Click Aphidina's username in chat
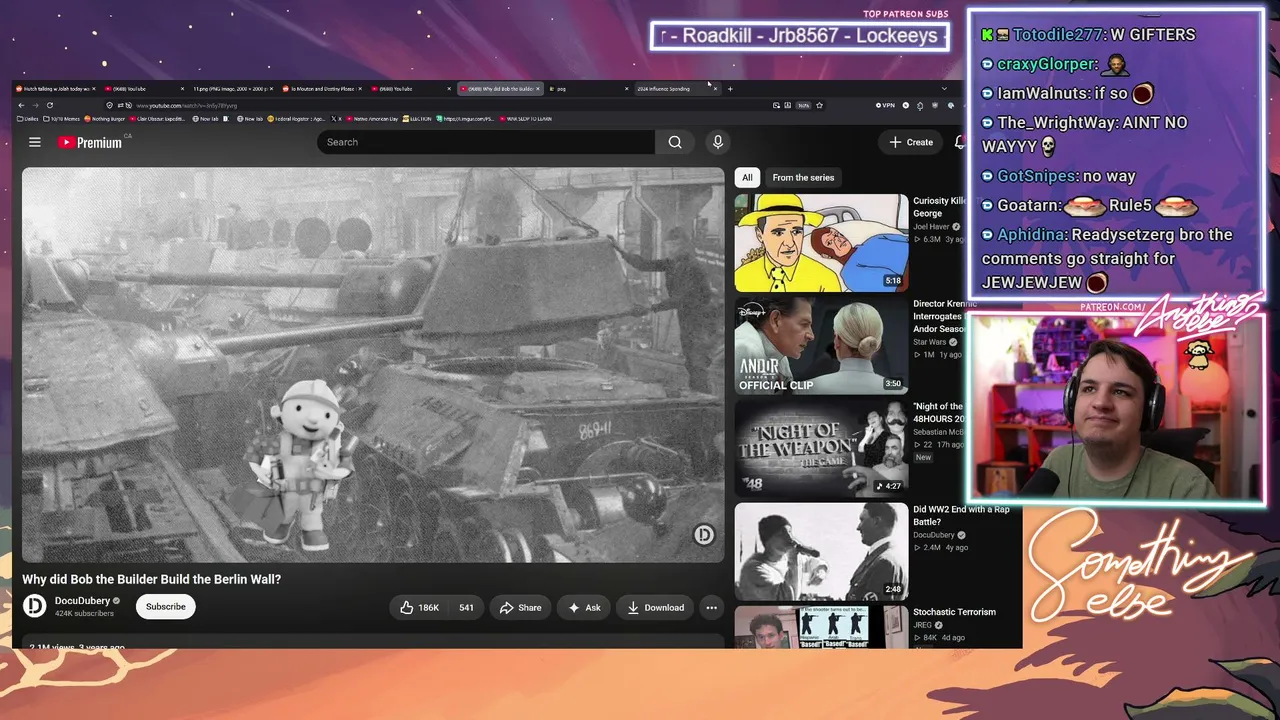 pos(1030,234)
